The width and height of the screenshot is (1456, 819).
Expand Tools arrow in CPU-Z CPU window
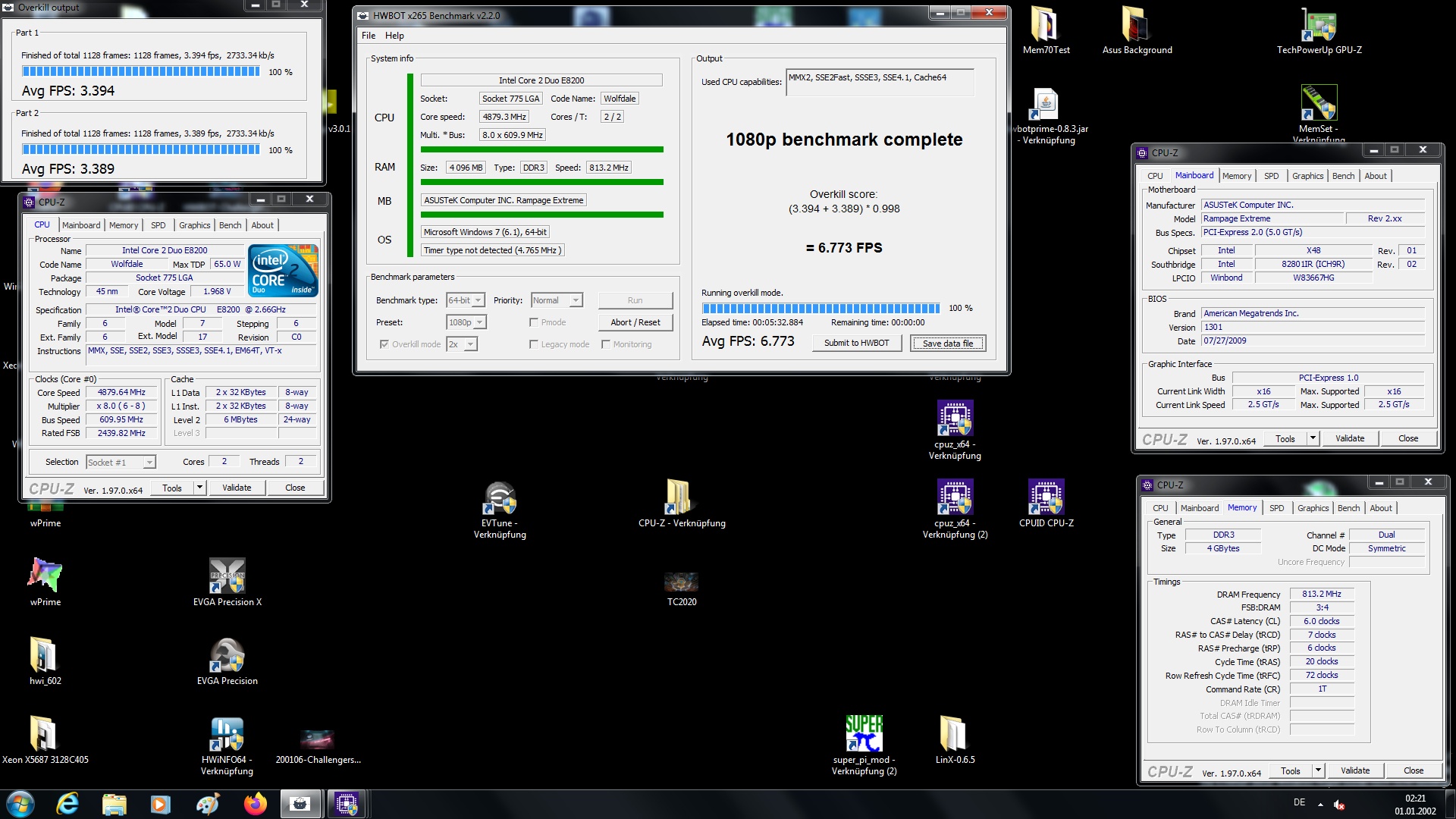pyautogui.click(x=199, y=488)
